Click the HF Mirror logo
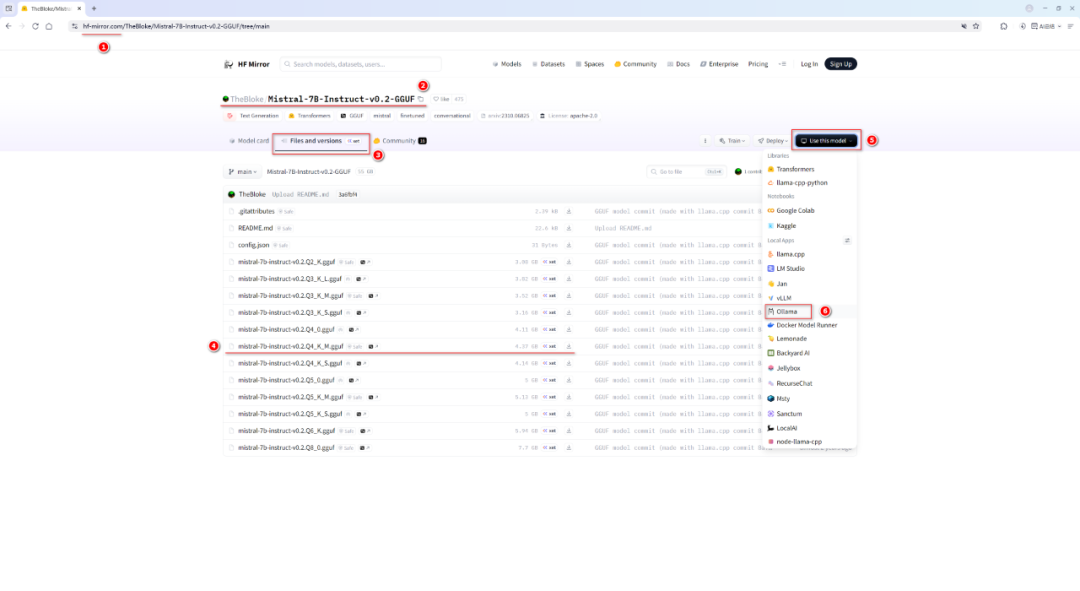1080x591 pixels. click(x=247, y=64)
